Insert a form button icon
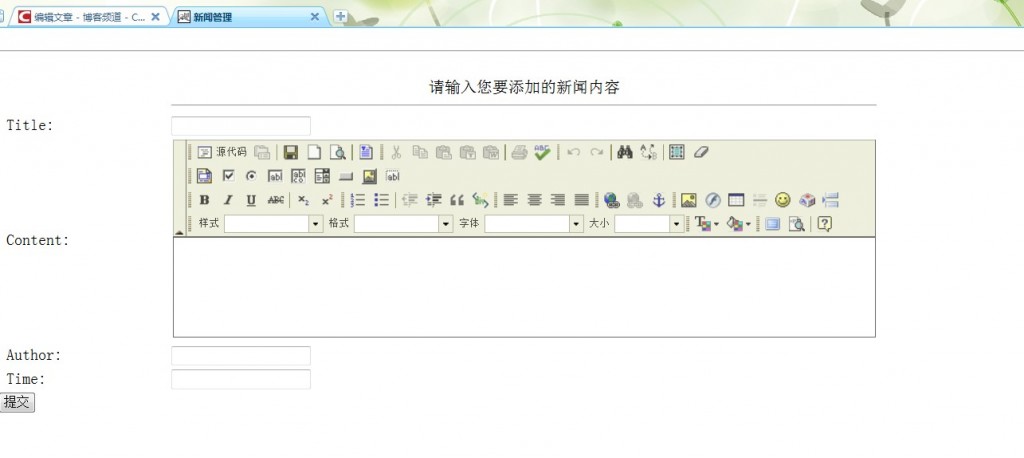1024x458 pixels. pyautogui.click(x=346, y=176)
